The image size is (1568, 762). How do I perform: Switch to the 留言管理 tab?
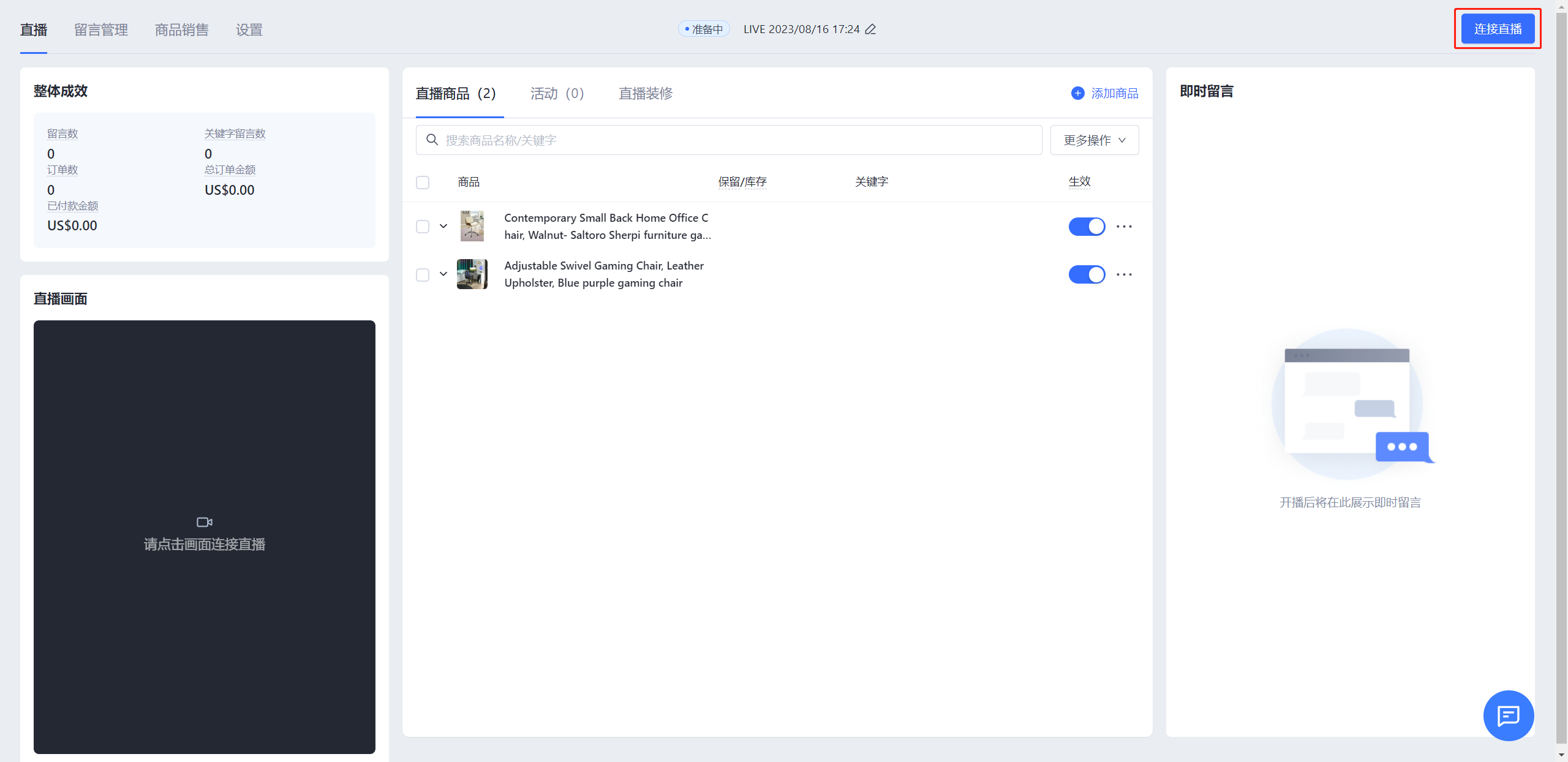pos(101,30)
